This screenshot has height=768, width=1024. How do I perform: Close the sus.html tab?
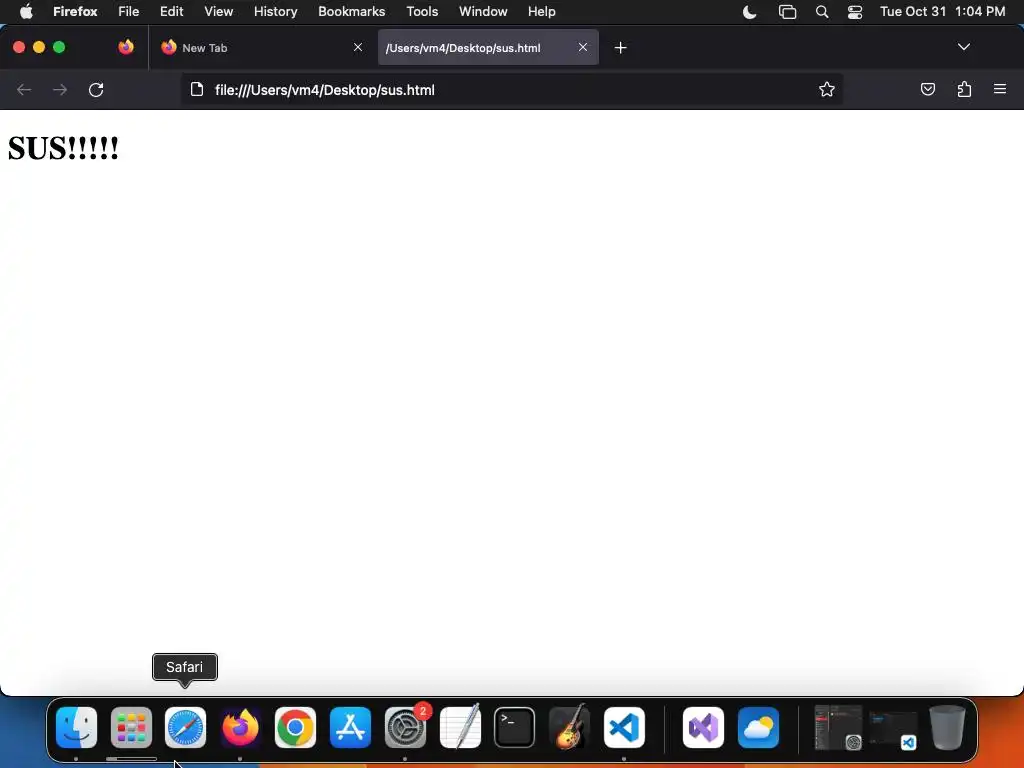(583, 47)
